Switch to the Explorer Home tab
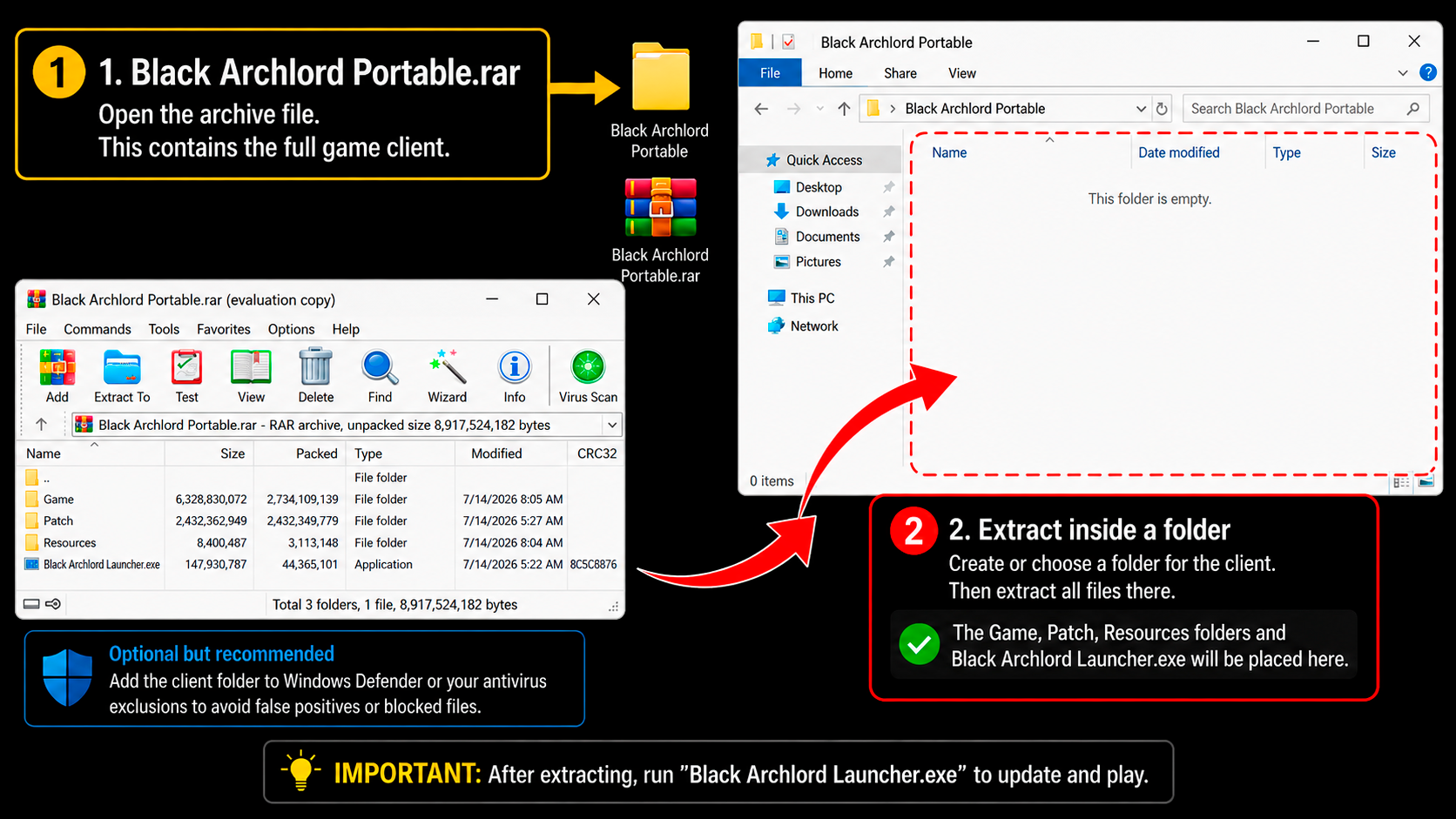This screenshot has width=1456, height=819. click(x=835, y=73)
